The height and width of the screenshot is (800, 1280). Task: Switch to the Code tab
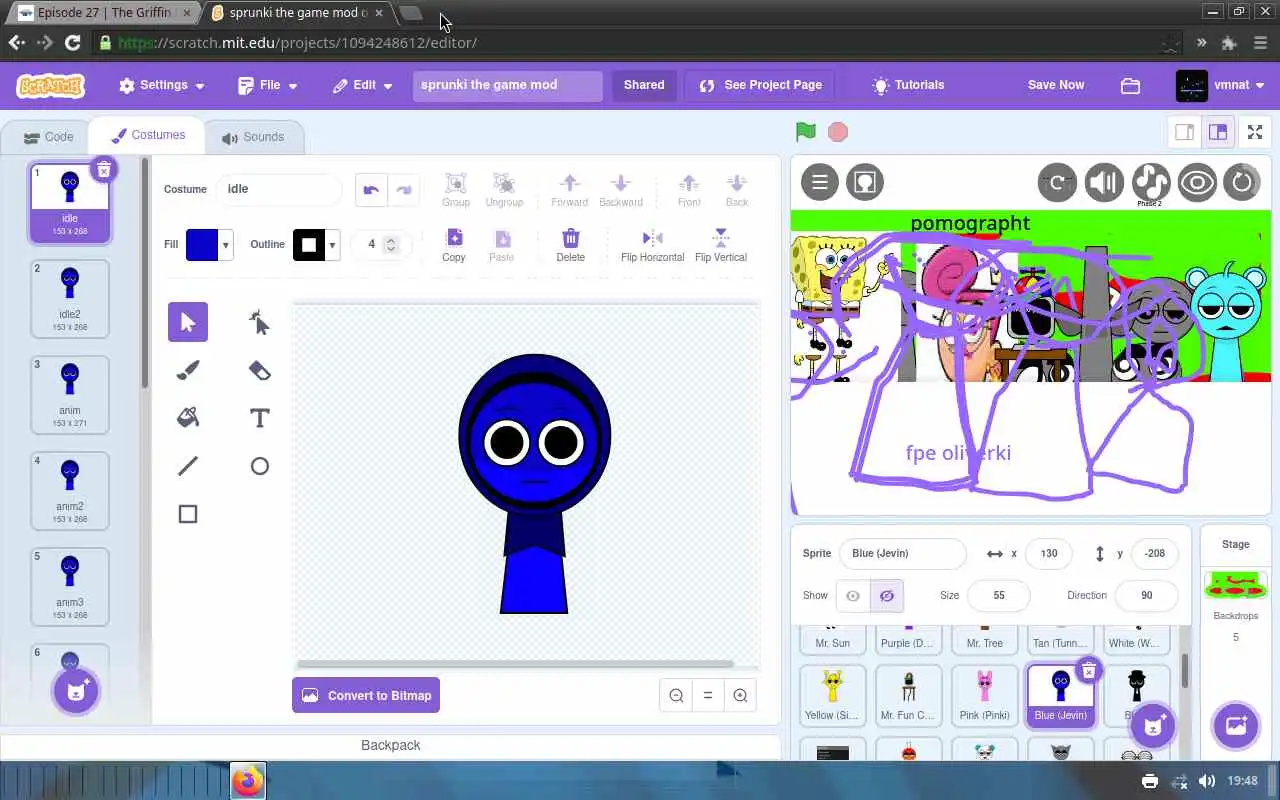48,137
